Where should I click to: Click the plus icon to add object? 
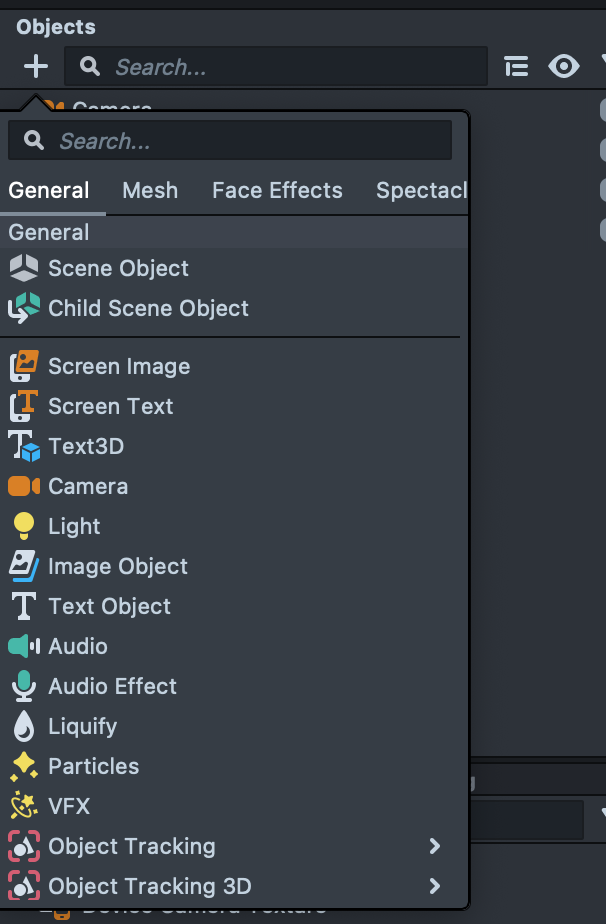36,66
